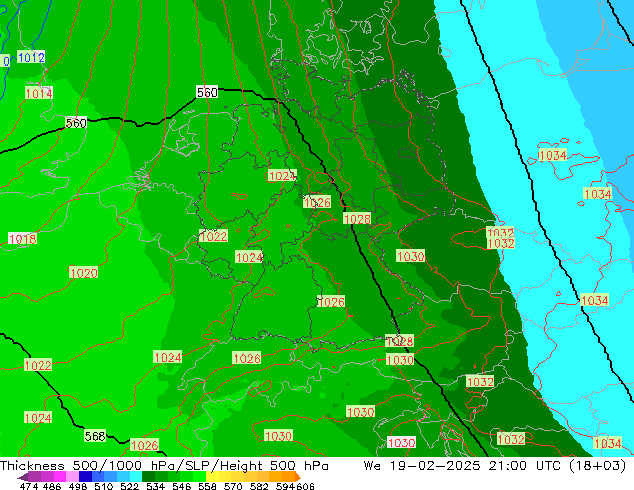Viewport: 634px width, 490px height.
Task: Click the 498 legend value
Action: click(x=78, y=486)
